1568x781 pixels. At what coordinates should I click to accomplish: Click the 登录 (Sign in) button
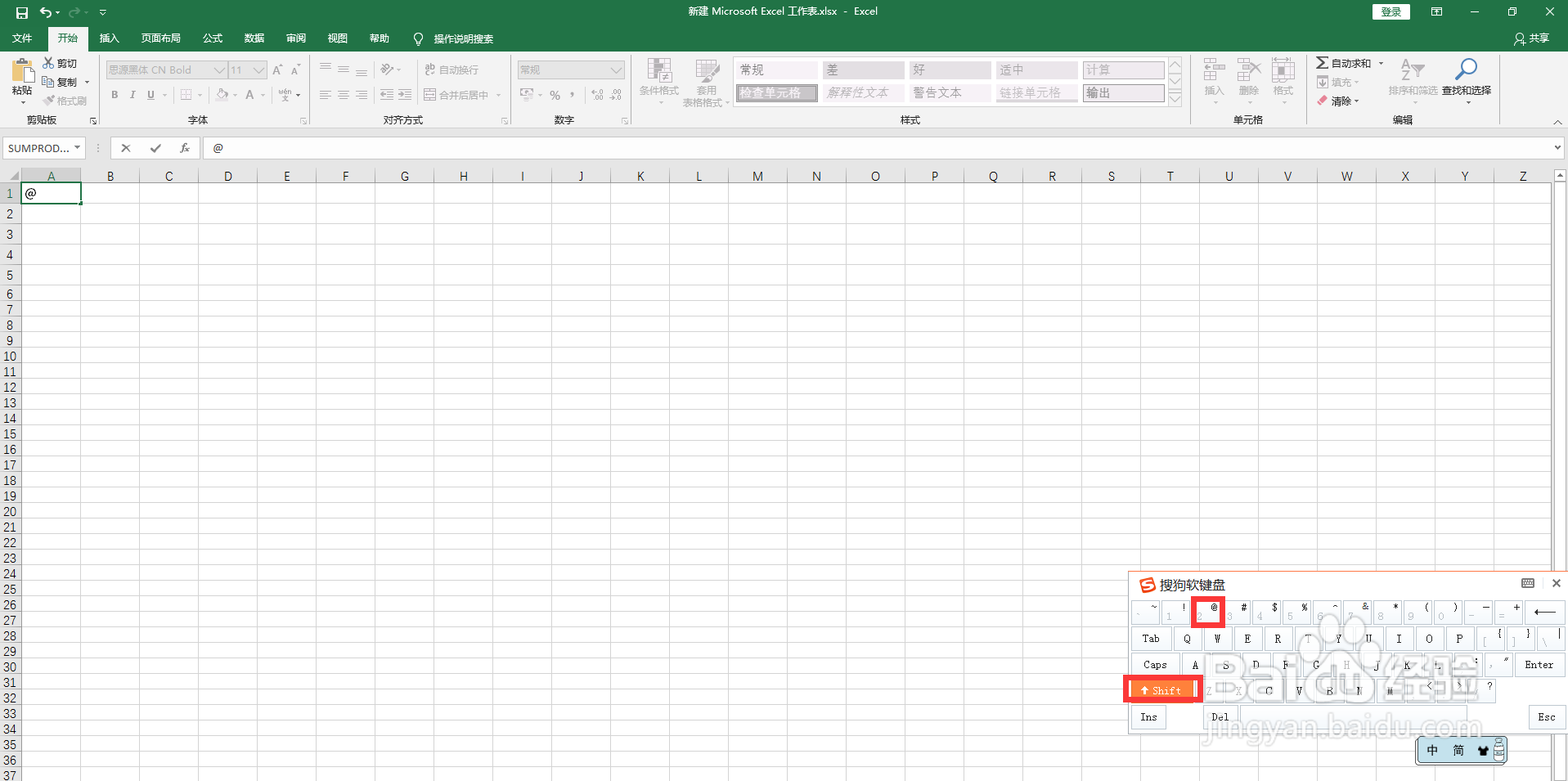pos(1391,11)
